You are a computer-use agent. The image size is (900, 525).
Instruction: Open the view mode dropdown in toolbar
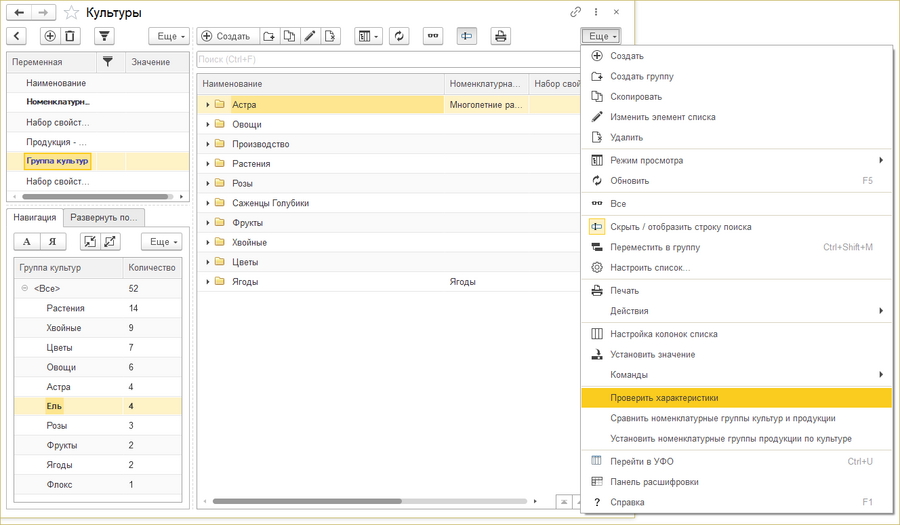point(368,36)
